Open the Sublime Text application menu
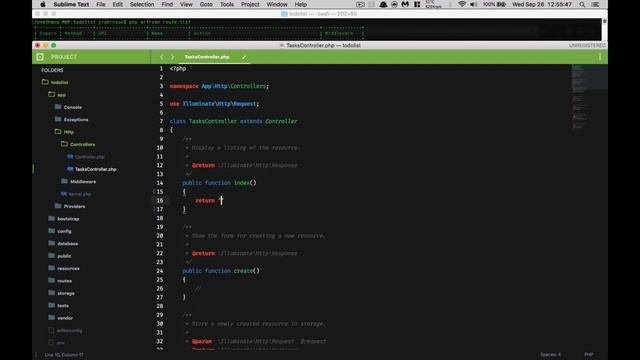Image resolution: width=640 pixels, height=360 pixels. coord(71,4)
